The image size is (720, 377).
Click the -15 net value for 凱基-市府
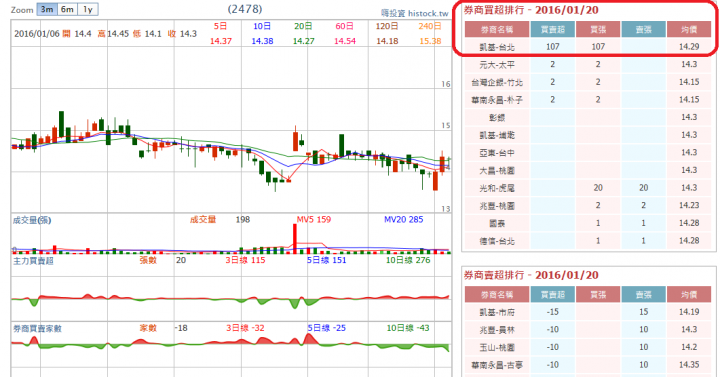552,312
